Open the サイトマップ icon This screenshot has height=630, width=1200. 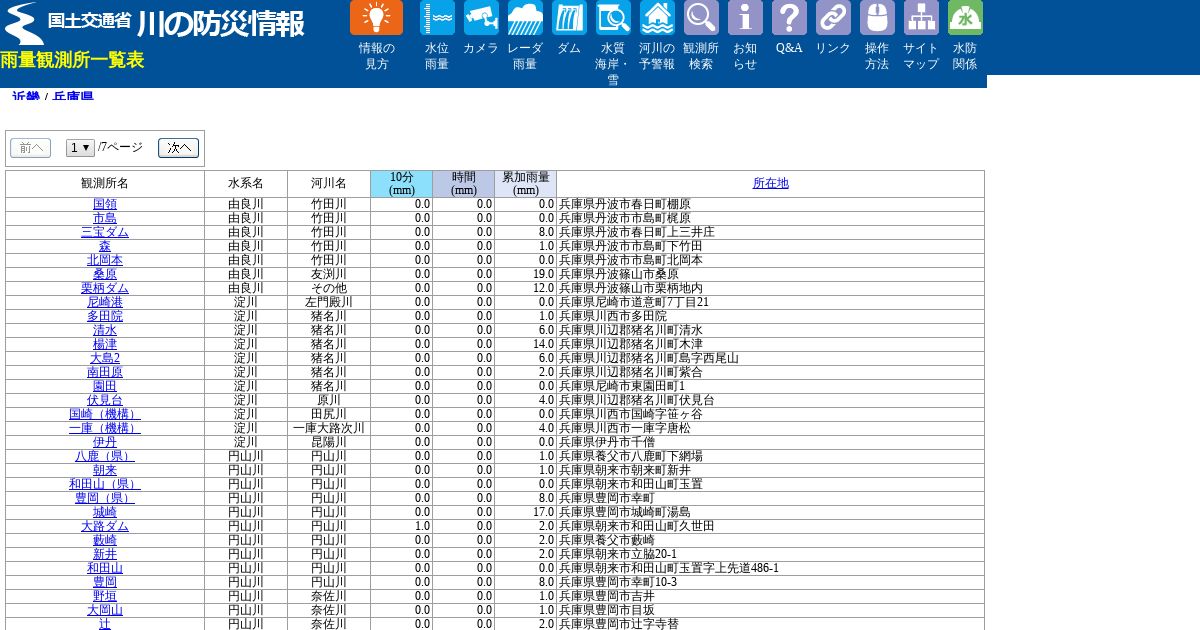coord(921,18)
